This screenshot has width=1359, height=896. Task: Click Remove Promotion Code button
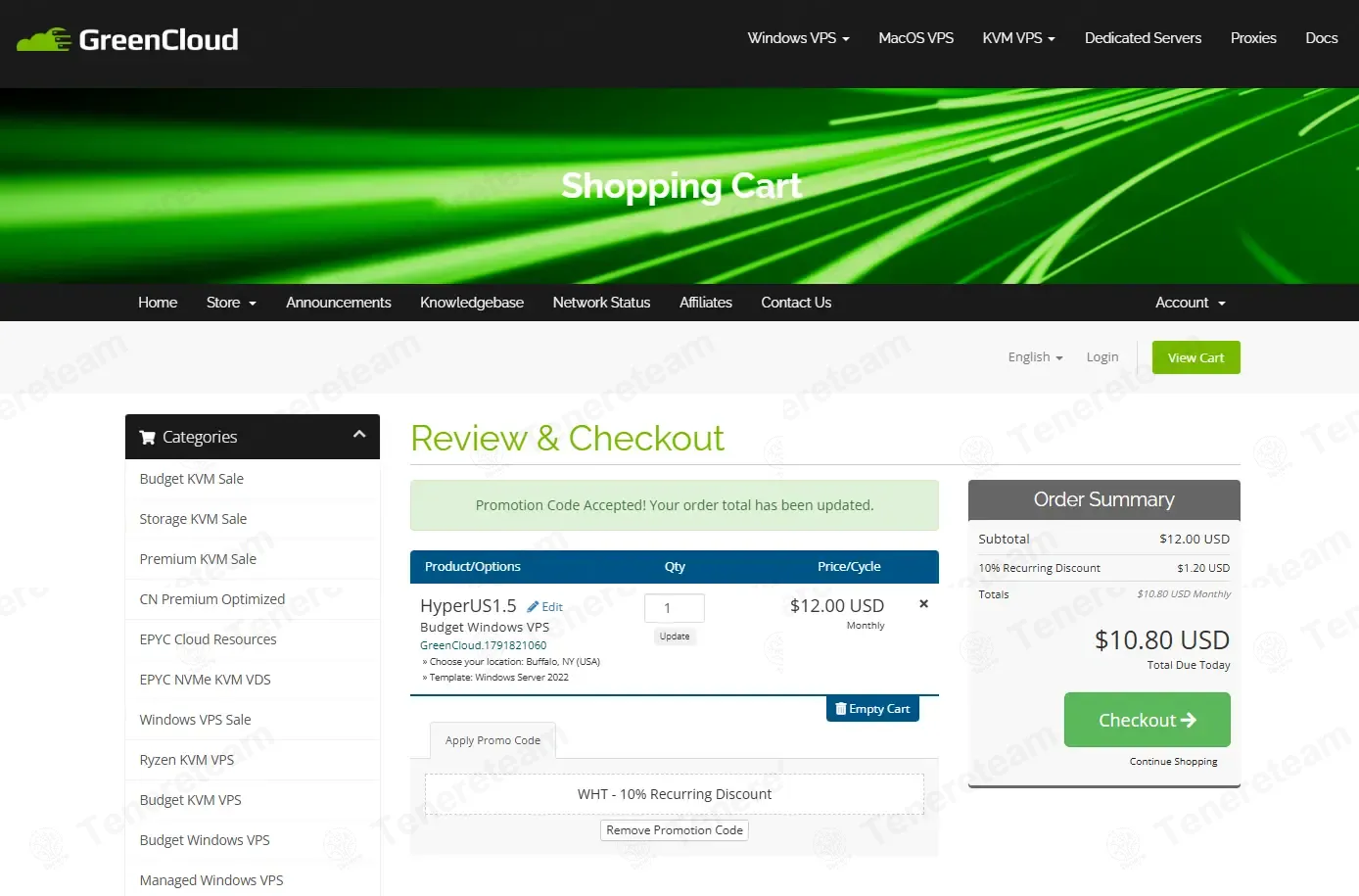675,830
